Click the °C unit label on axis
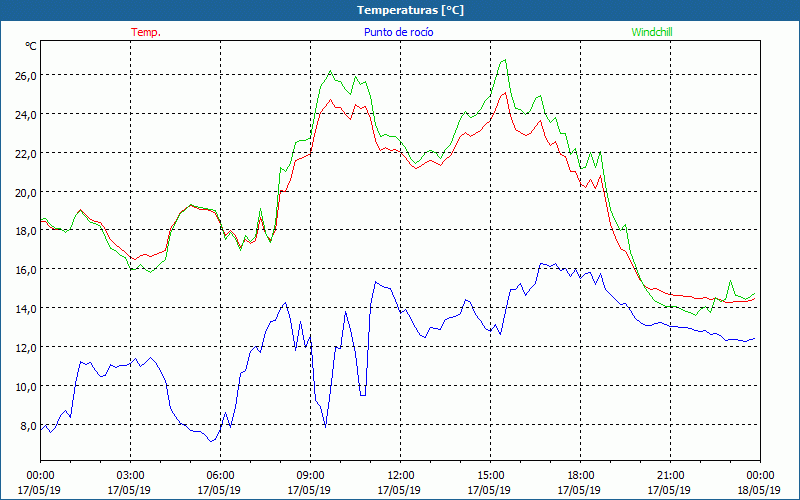Image resolution: width=800 pixels, height=500 pixels. 31,46
